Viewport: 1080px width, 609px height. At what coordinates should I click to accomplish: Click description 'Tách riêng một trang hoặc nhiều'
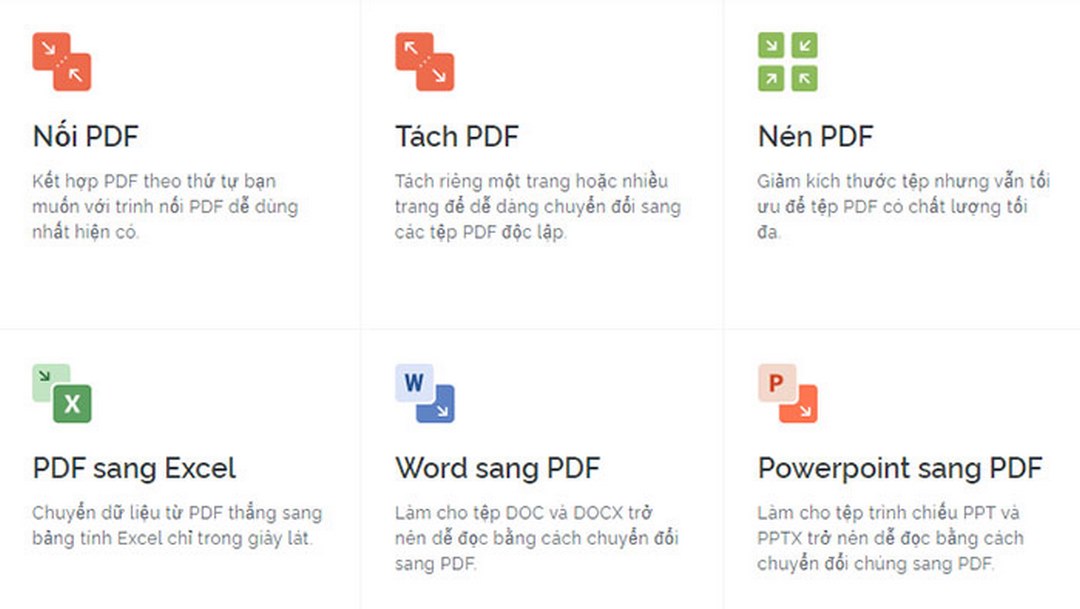[x=531, y=181]
